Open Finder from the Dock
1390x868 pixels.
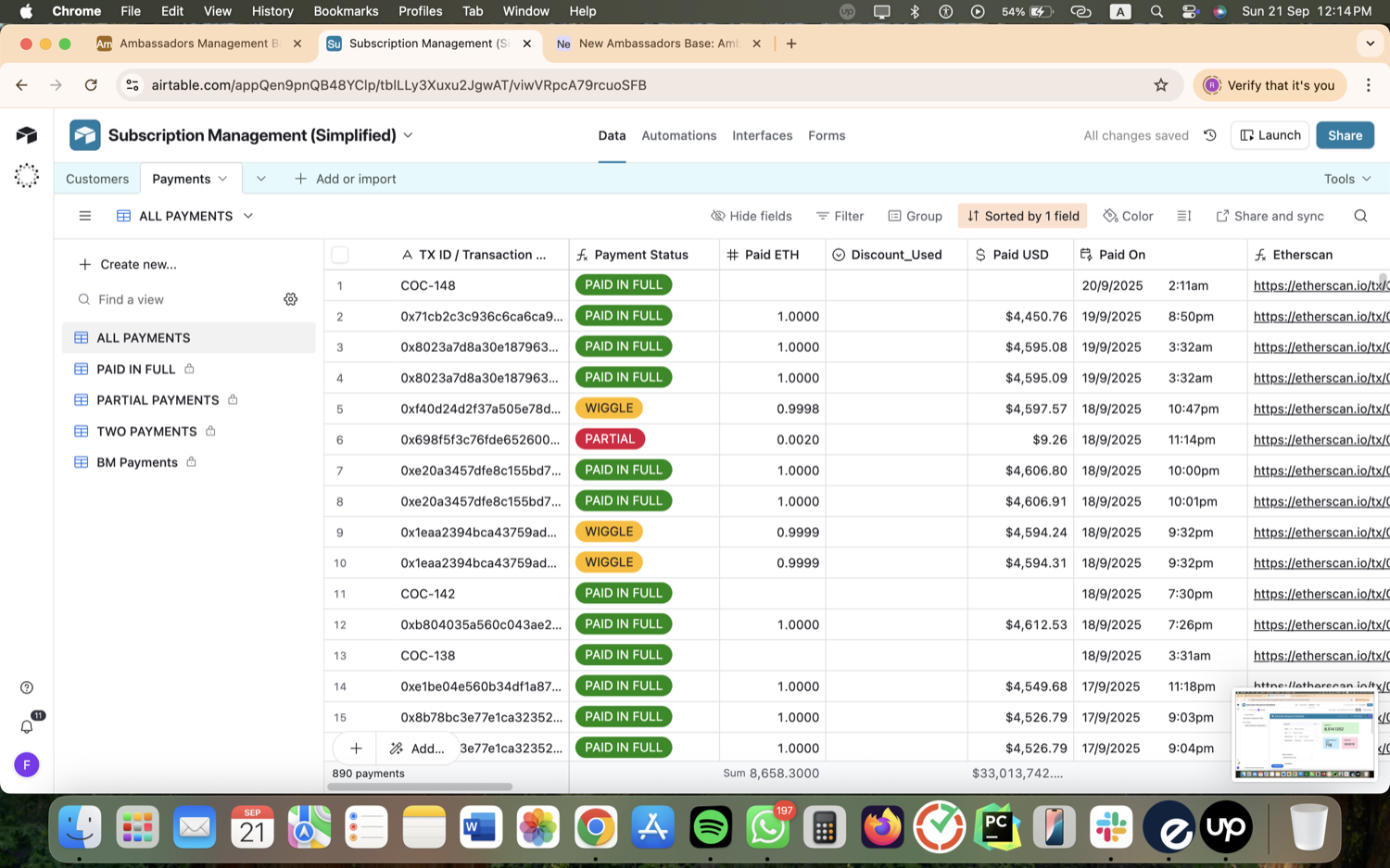(x=81, y=827)
